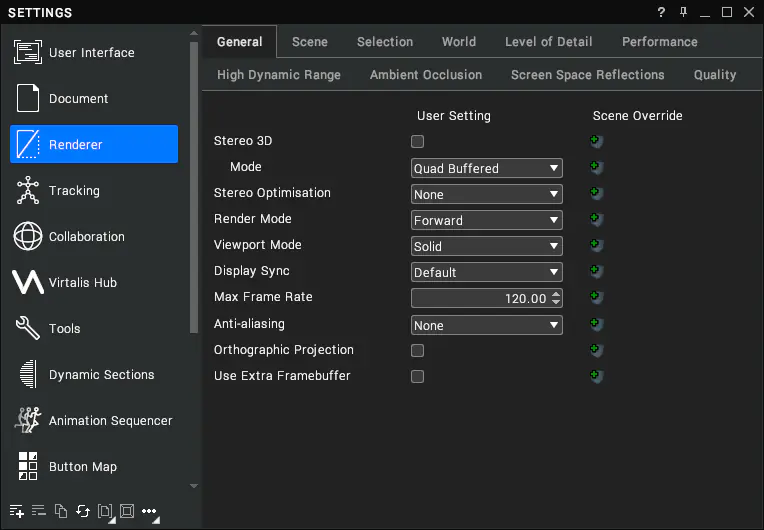The image size is (764, 530).
Task: Open the Dynamic Sections settings category
Action: coord(94,375)
